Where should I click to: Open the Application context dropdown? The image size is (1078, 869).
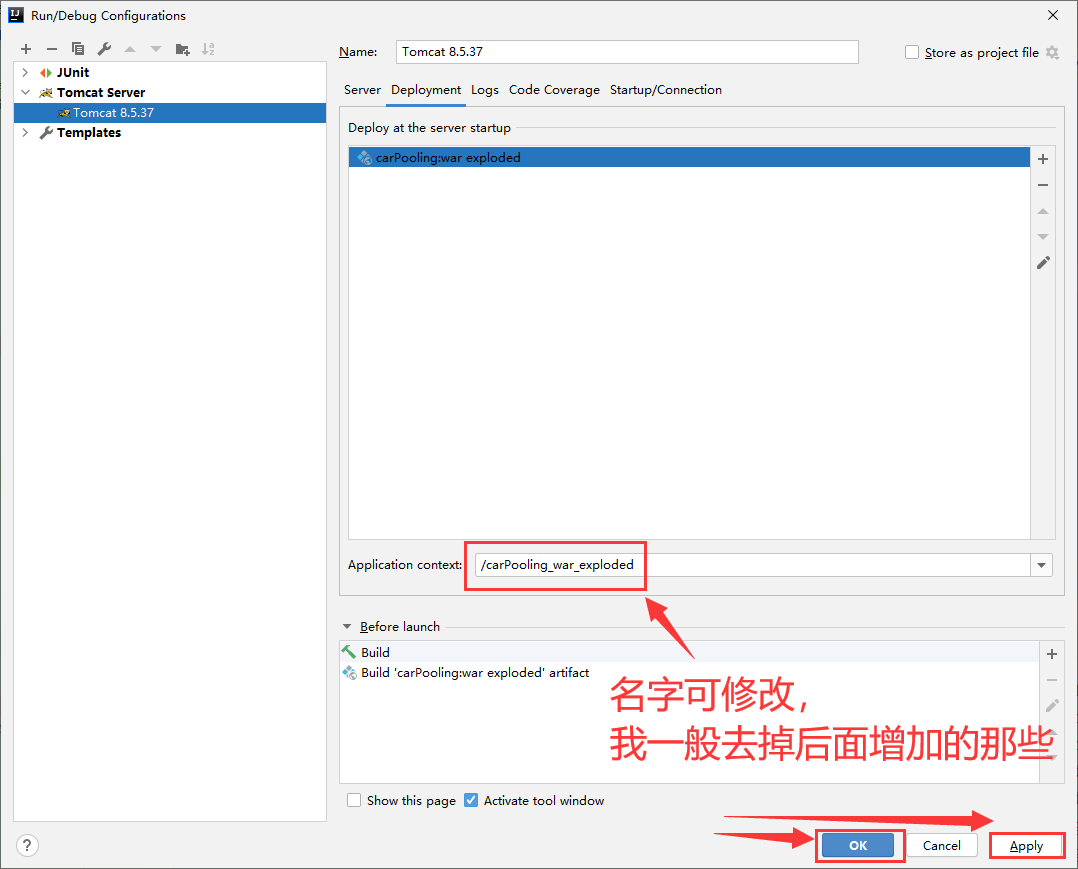click(x=1040, y=565)
